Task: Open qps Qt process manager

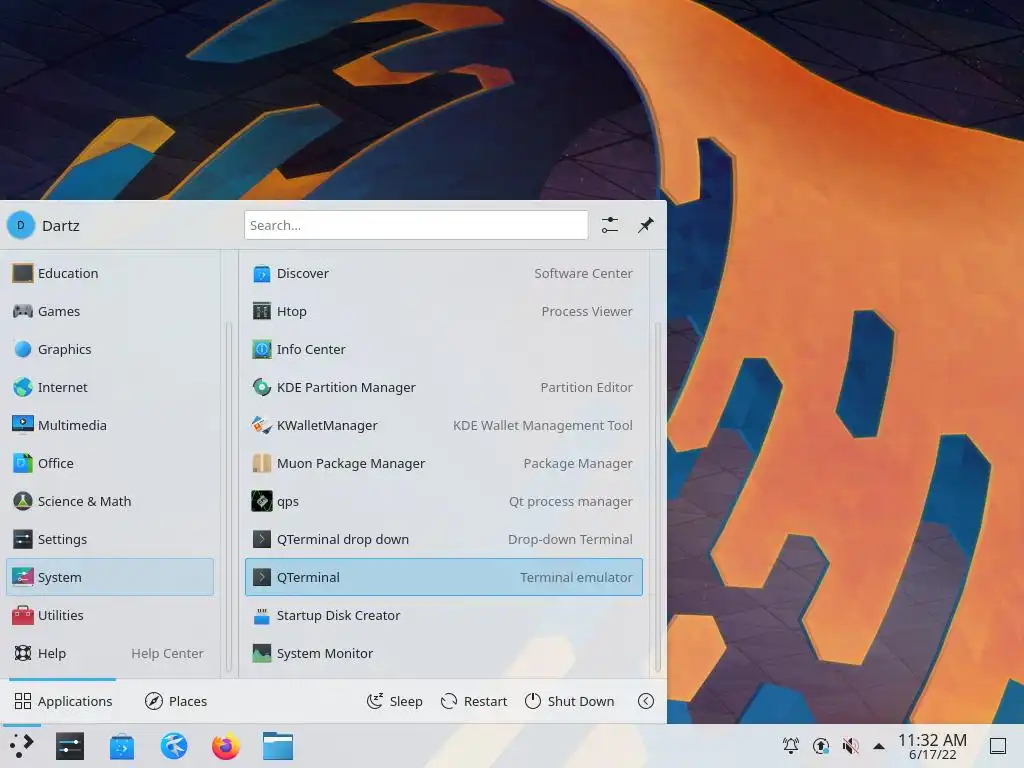Action: [x=443, y=502]
